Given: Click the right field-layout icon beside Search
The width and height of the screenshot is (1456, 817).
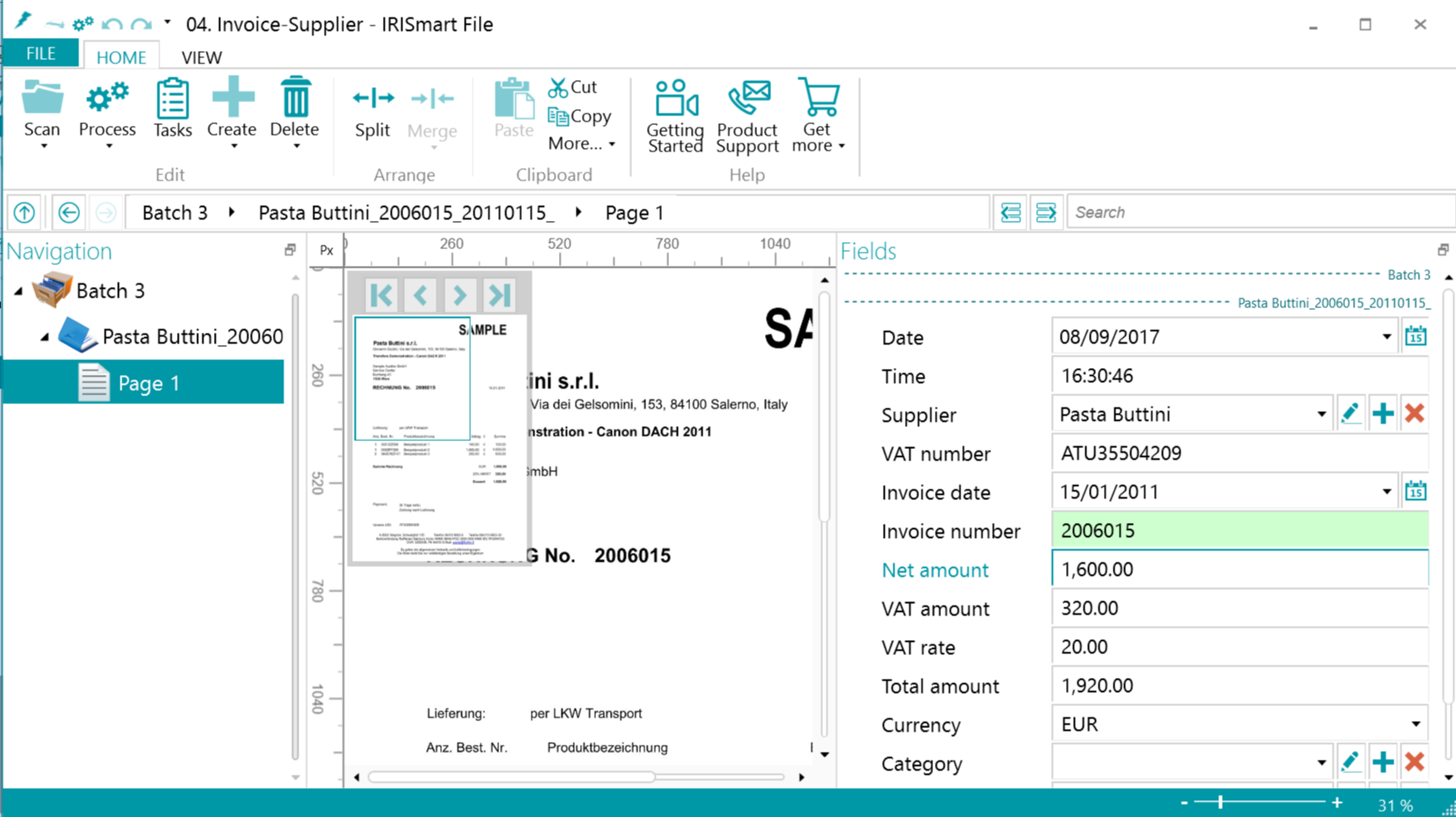Looking at the screenshot, I should click(x=1046, y=212).
